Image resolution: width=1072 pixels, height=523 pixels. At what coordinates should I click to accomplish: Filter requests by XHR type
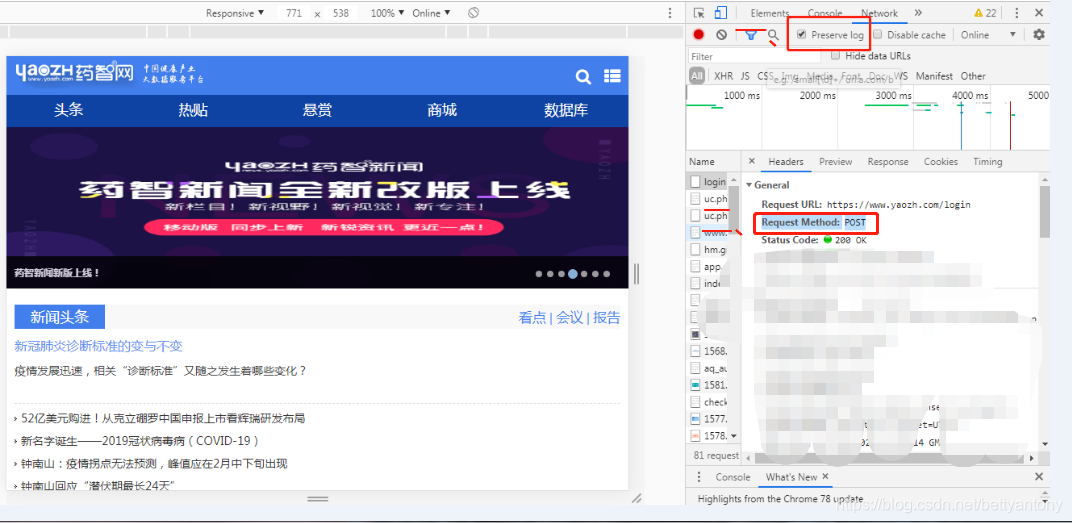click(723, 76)
